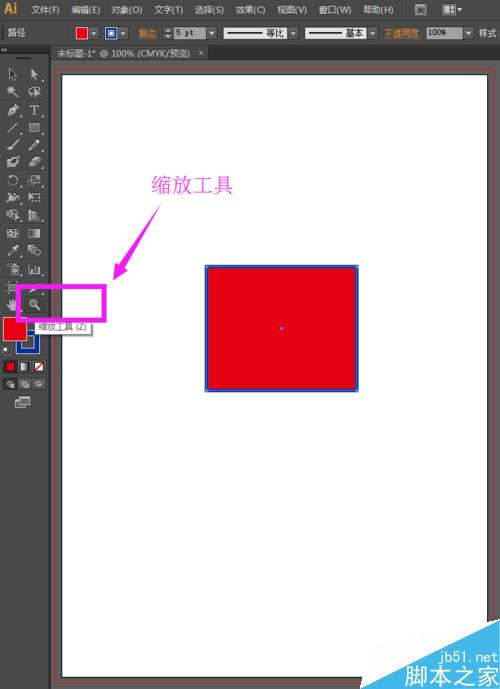Select the Eraser tool
The height and width of the screenshot is (689, 500).
click(x=34, y=162)
